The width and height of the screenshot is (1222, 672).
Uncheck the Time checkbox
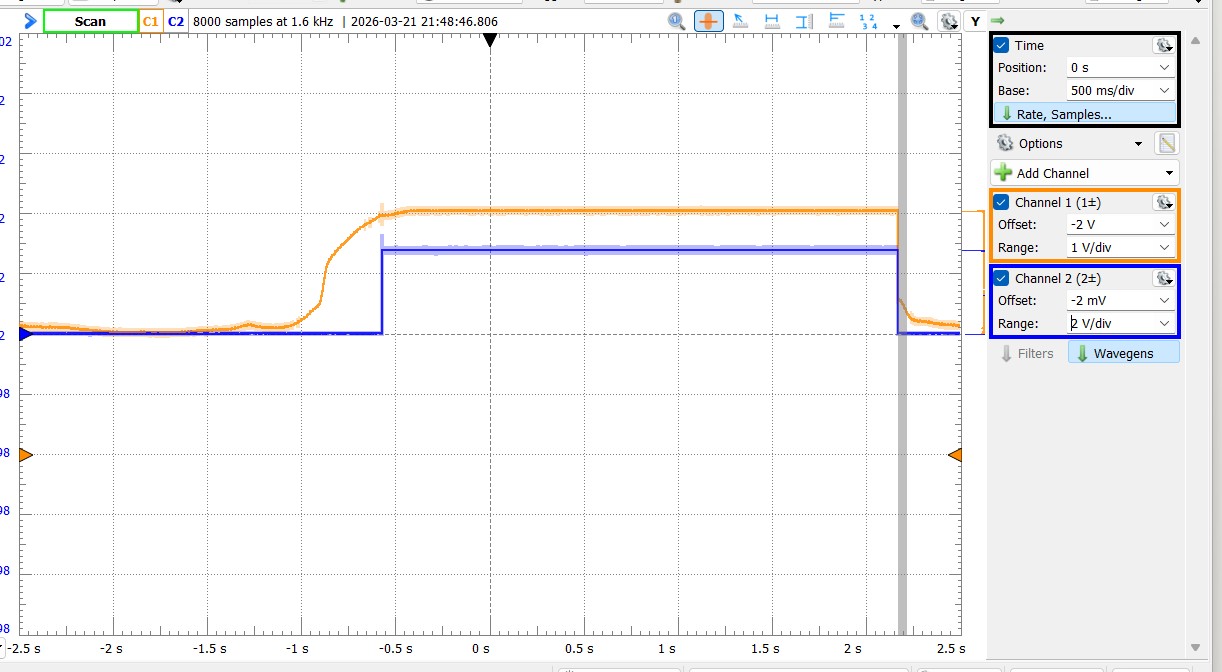[1002, 45]
